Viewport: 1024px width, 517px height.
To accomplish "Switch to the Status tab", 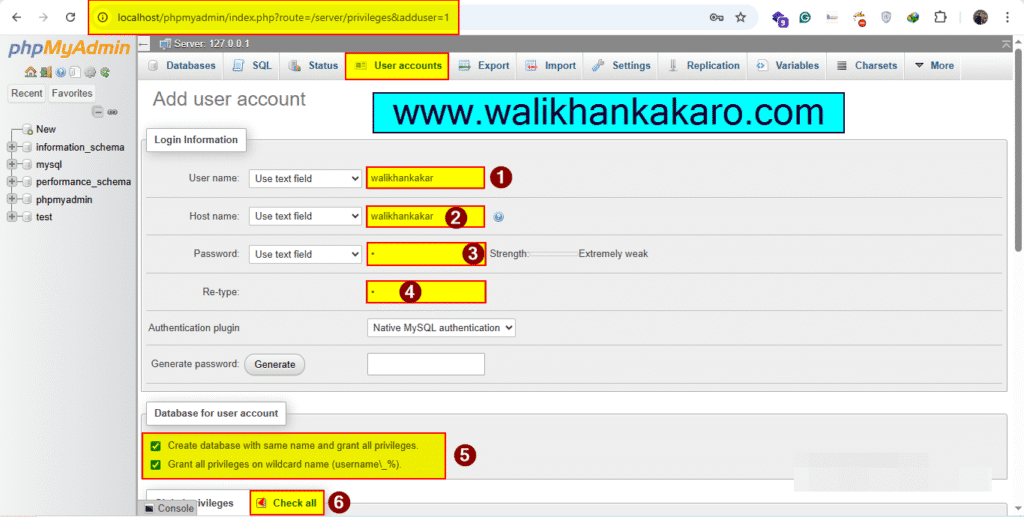I will (313, 65).
